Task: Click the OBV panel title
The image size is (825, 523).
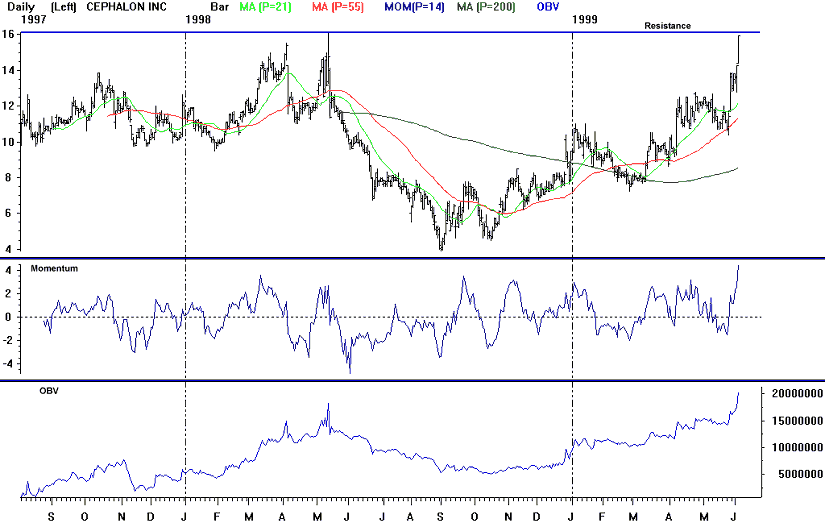Action: tap(49, 391)
